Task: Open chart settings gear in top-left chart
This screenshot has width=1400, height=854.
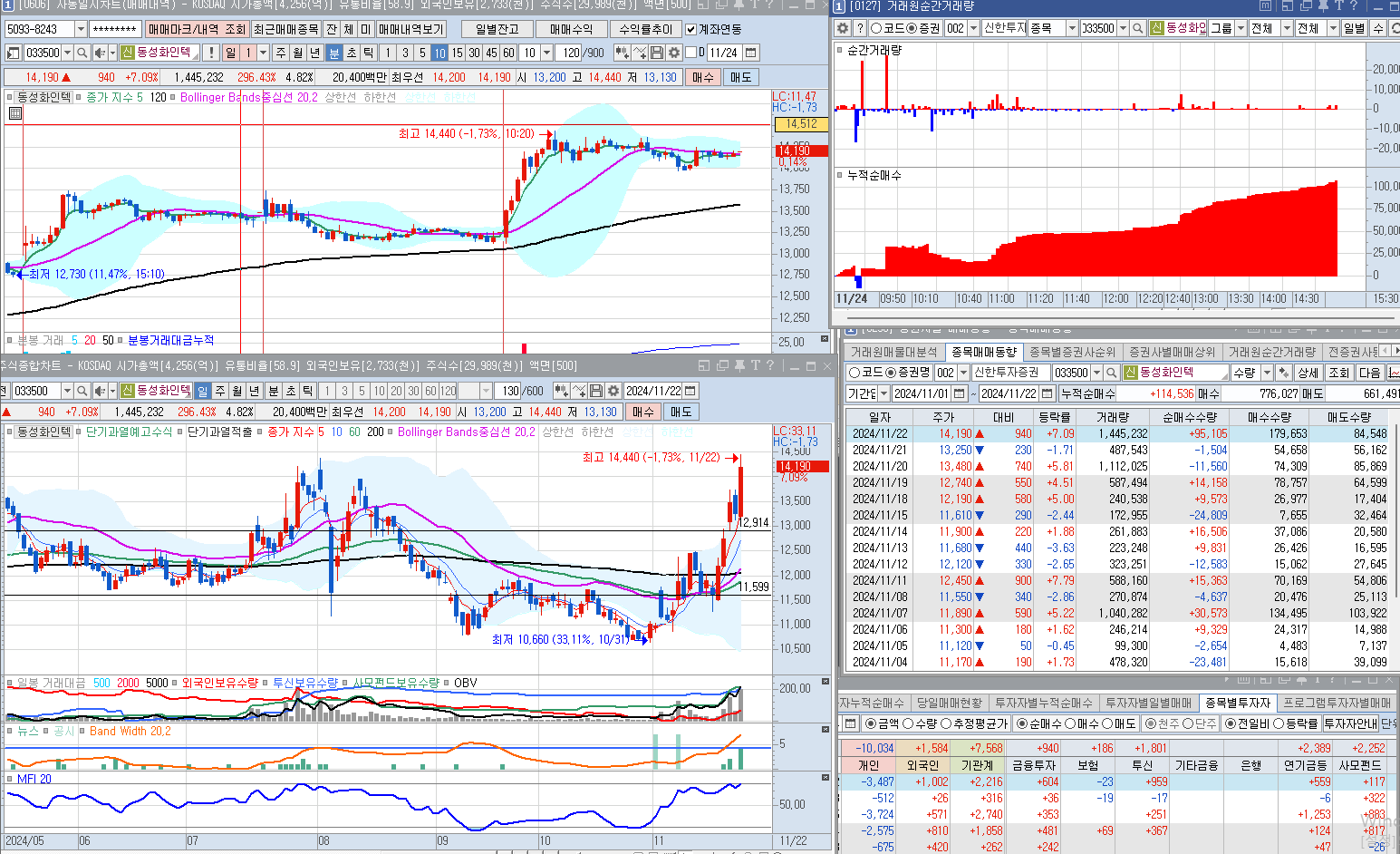Action: [x=673, y=53]
